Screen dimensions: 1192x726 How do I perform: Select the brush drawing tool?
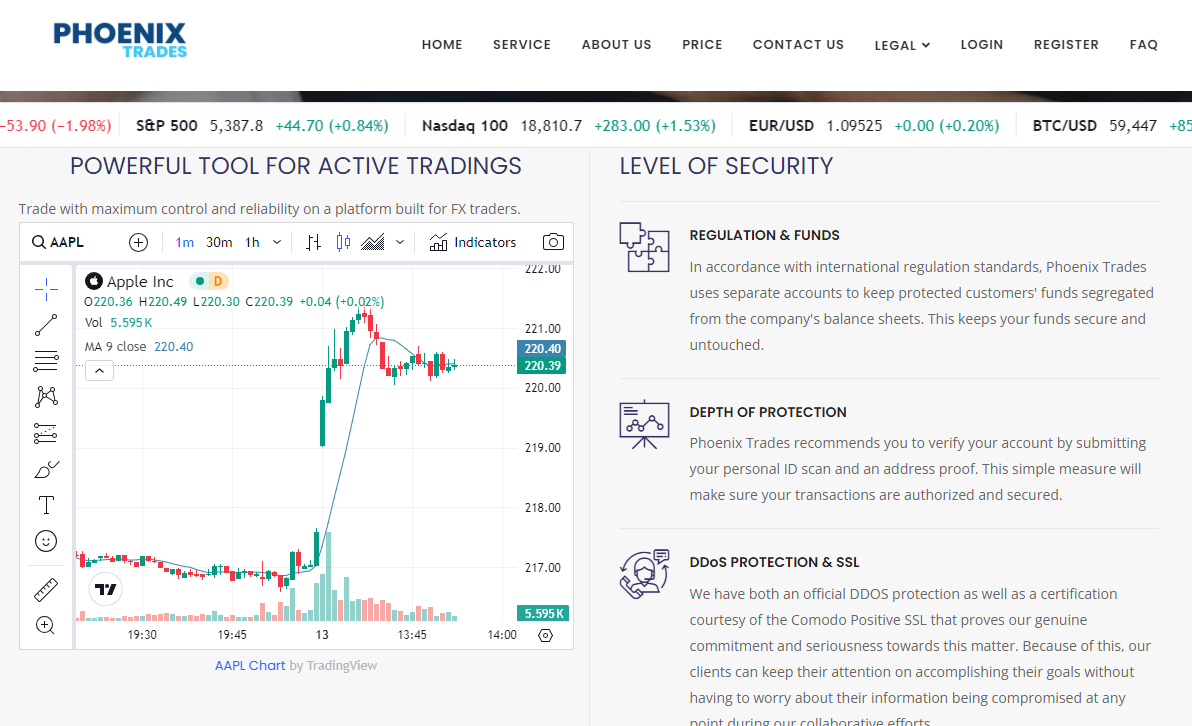[x=46, y=469]
